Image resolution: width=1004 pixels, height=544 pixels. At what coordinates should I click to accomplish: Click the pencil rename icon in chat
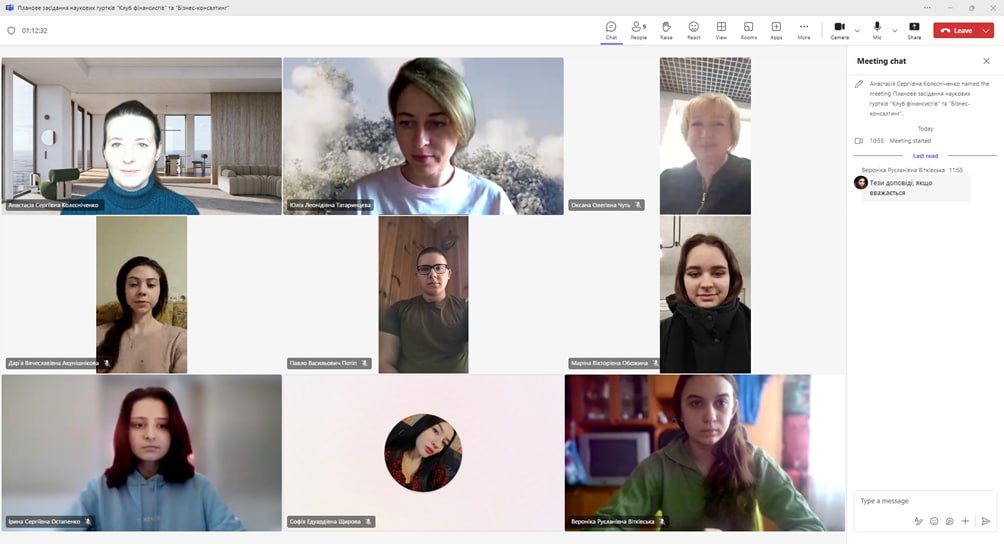click(x=859, y=84)
